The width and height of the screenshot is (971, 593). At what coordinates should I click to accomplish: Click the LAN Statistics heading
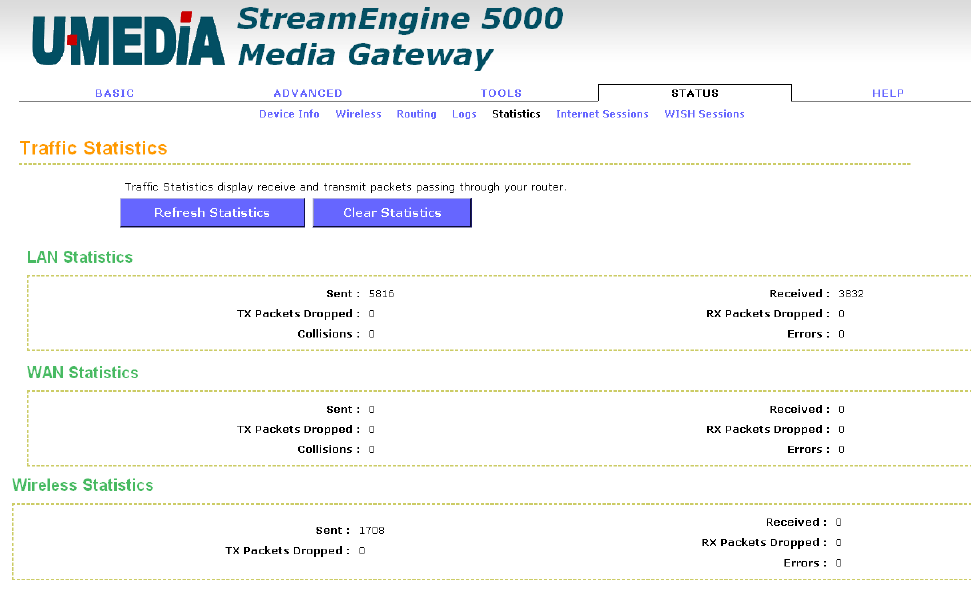coord(80,258)
